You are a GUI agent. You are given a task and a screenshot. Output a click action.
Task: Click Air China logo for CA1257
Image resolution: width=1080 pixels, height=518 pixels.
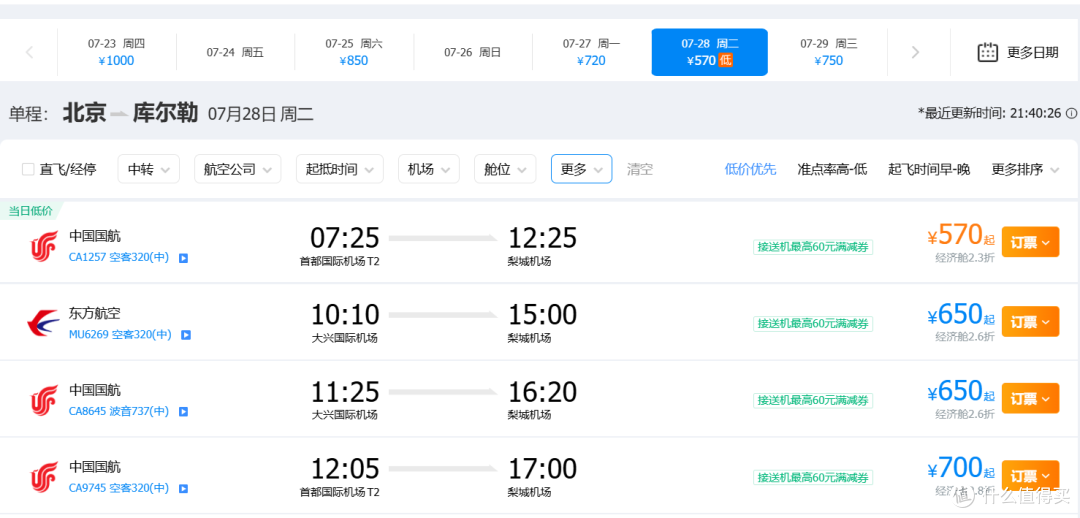[x=43, y=246]
